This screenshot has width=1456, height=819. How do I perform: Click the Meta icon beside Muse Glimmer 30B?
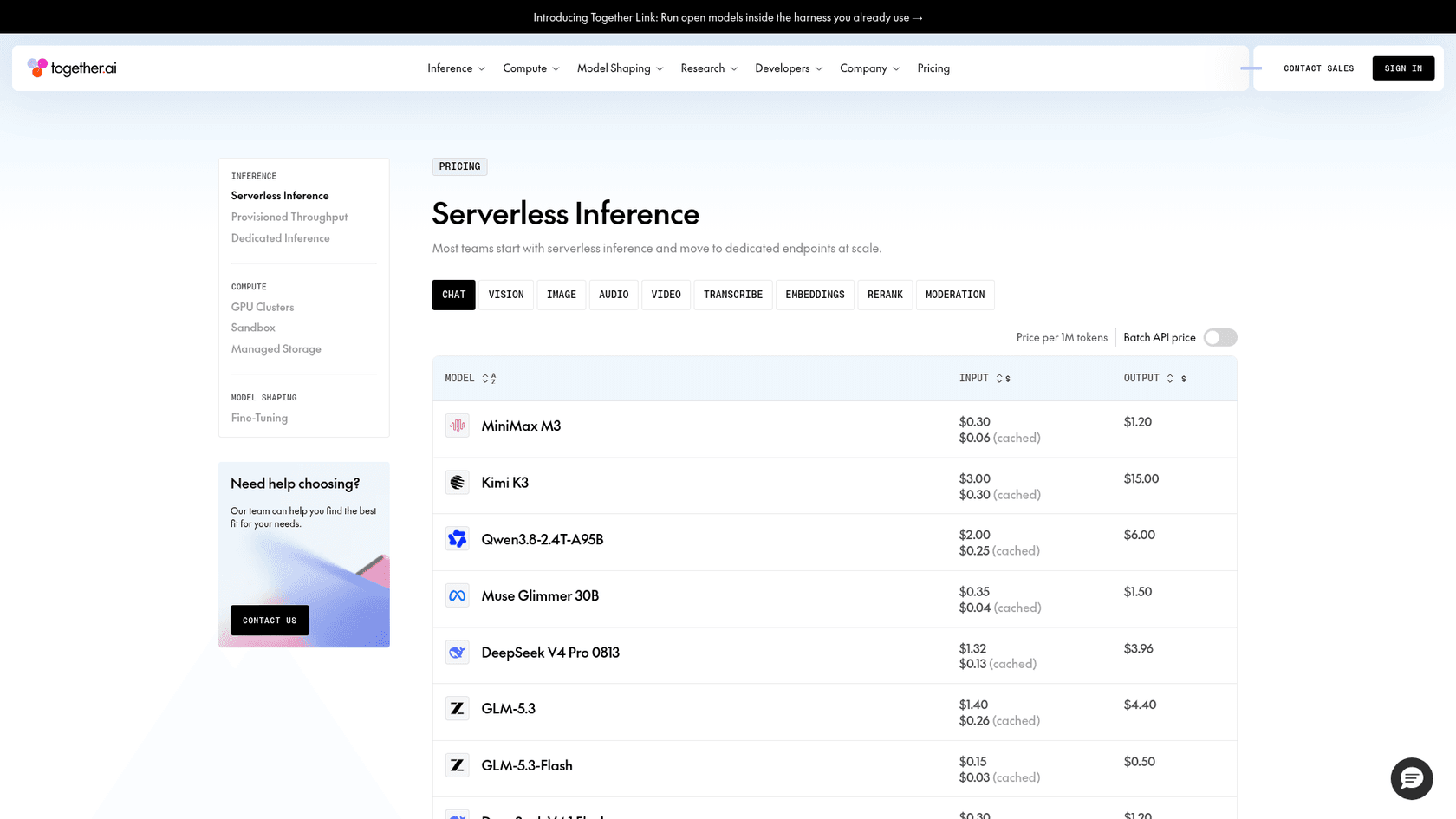pyautogui.click(x=457, y=595)
